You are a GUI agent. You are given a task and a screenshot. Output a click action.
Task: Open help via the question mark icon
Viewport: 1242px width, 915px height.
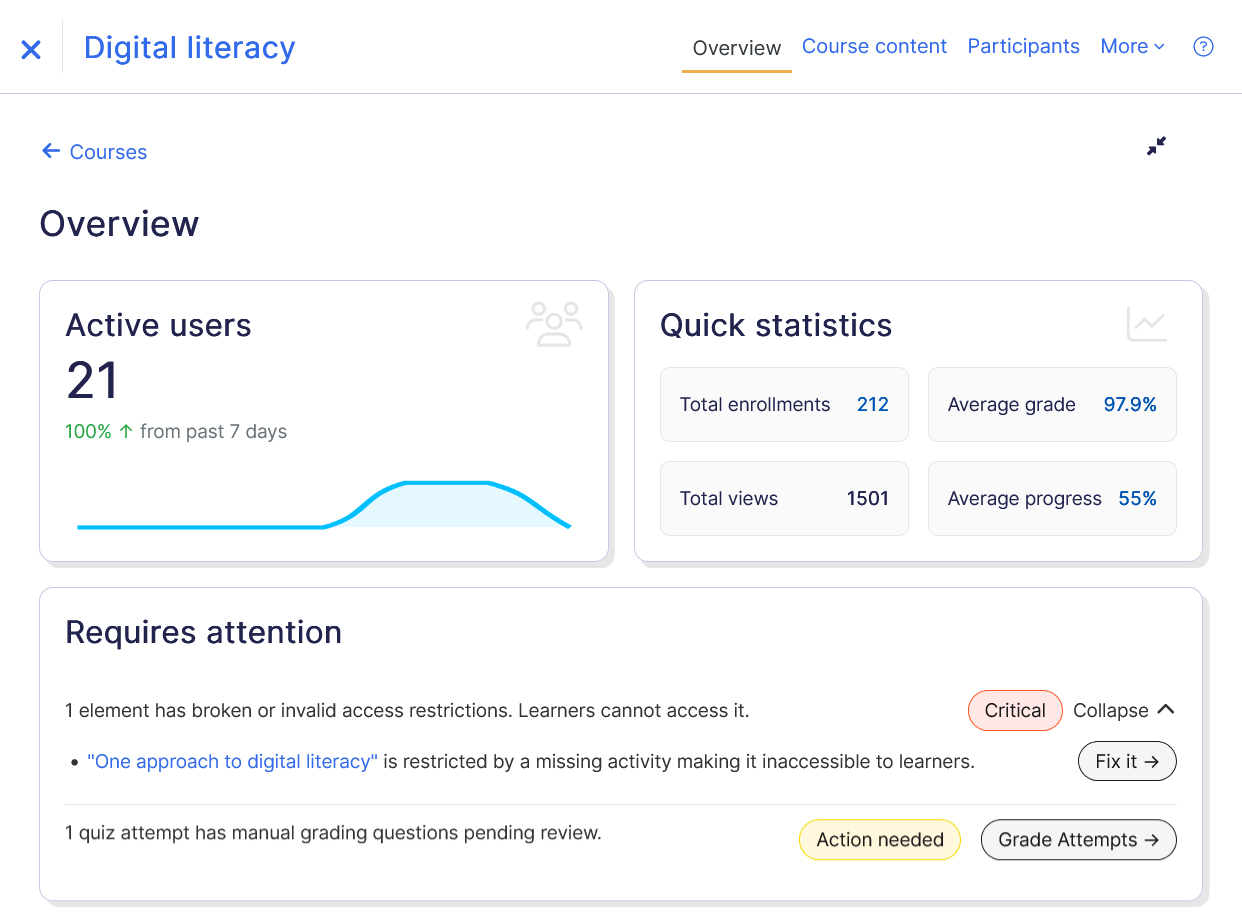1202,47
